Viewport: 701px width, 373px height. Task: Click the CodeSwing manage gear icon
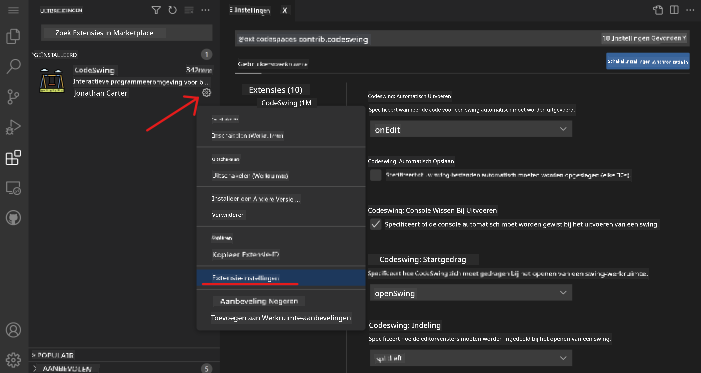[x=206, y=93]
